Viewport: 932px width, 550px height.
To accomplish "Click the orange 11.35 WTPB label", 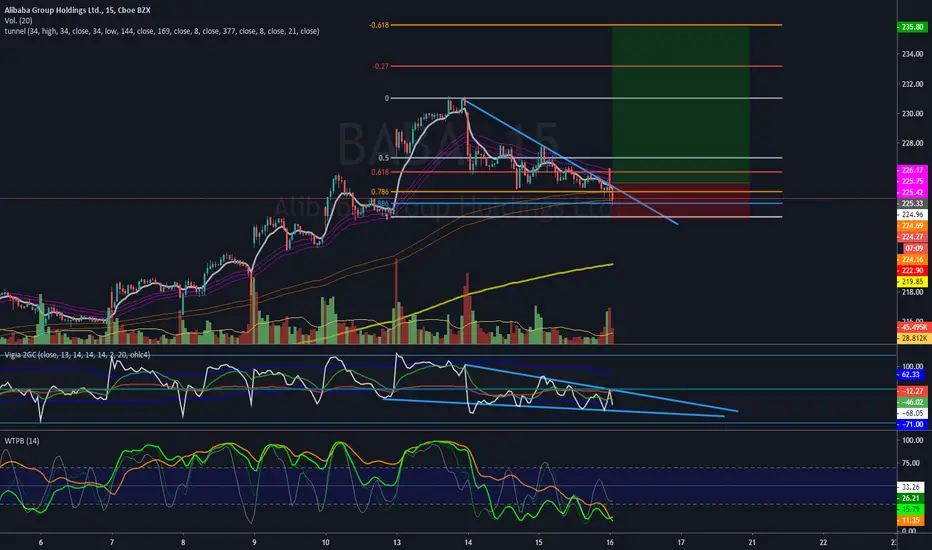I will pos(911,520).
